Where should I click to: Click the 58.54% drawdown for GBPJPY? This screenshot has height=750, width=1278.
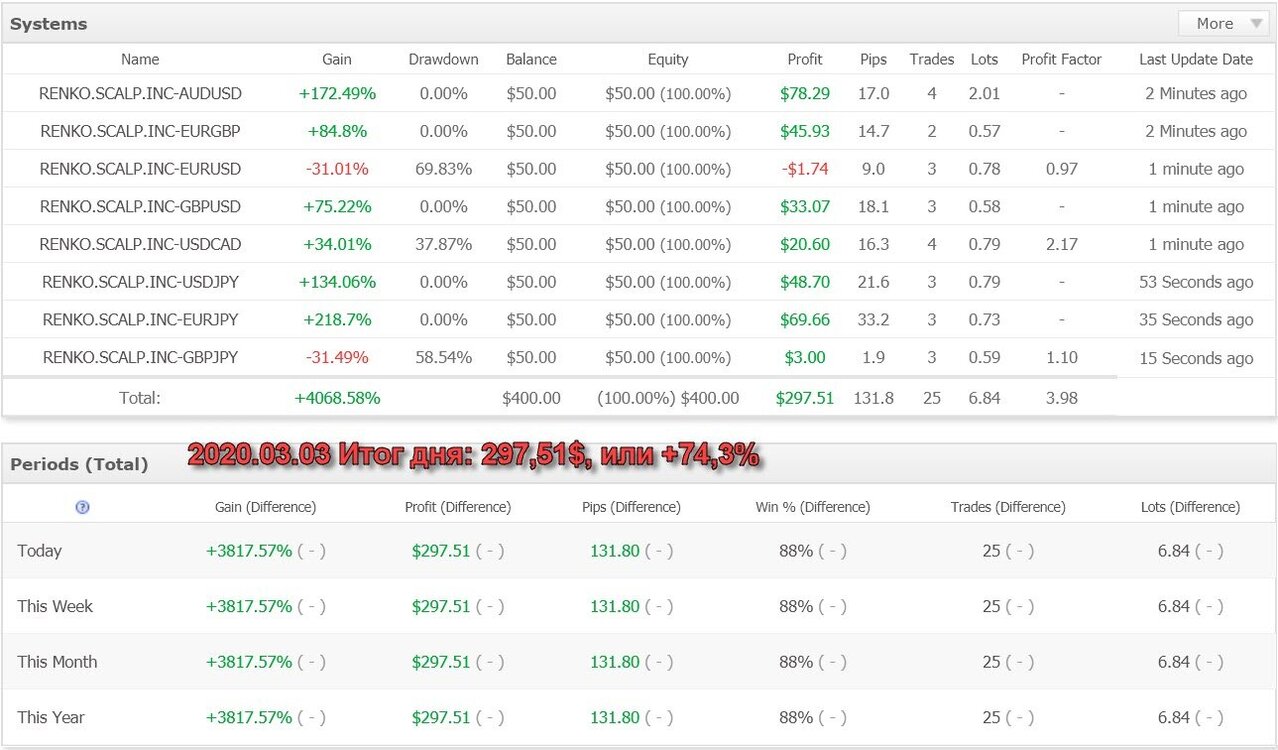click(x=443, y=357)
